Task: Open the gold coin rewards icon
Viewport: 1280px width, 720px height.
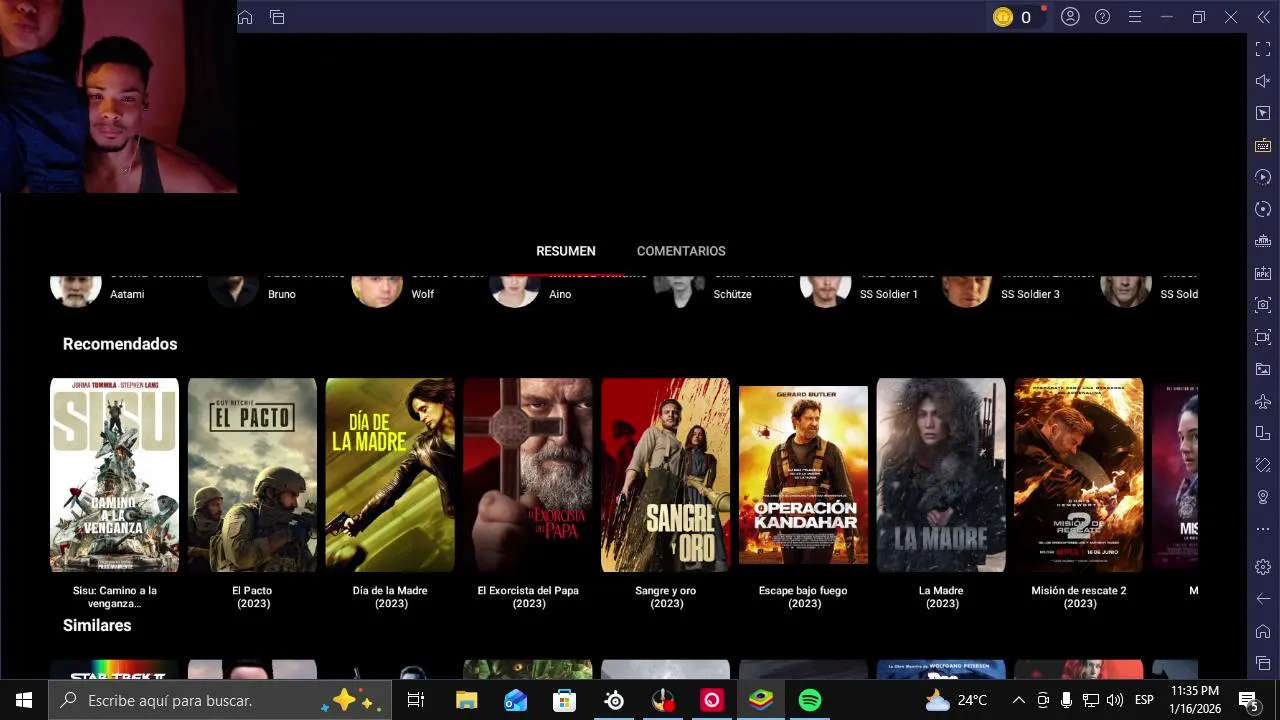Action: (1002, 17)
